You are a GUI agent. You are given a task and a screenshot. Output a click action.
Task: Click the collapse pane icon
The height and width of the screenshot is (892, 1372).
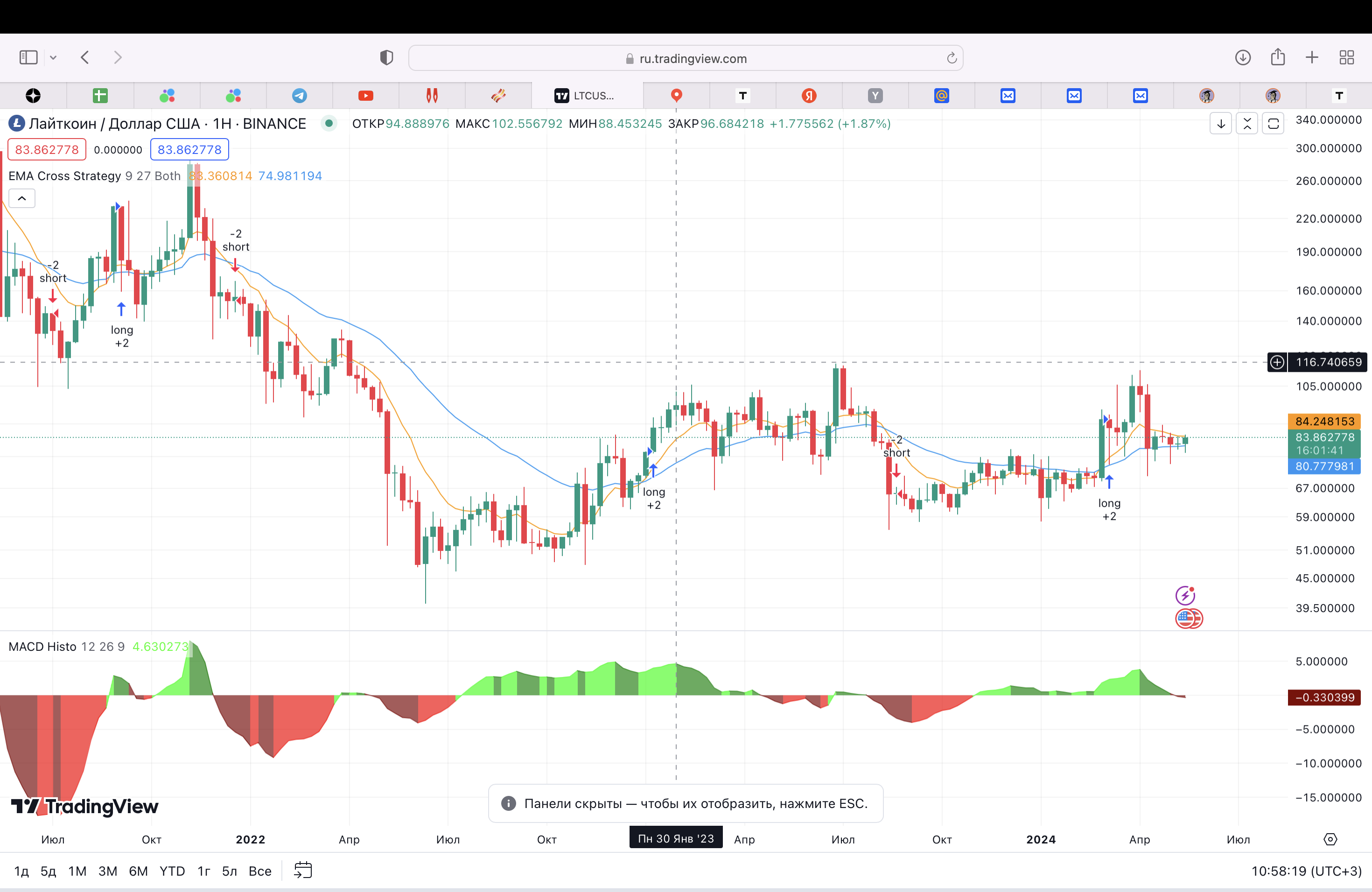(1247, 124)
